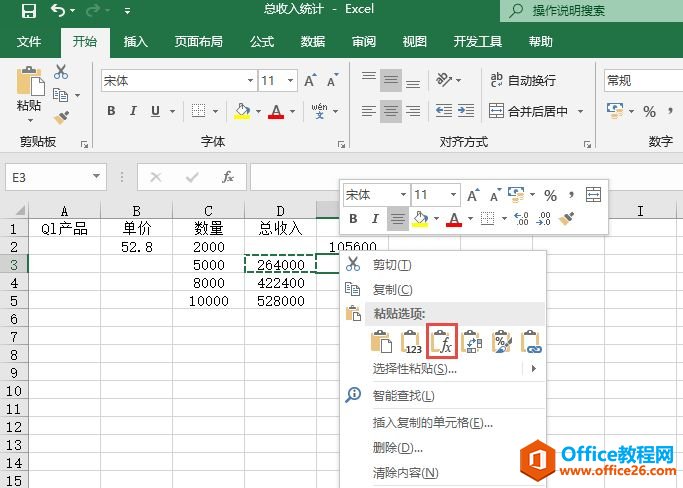Toggle Wrap Text (自动换行)
Image resolution: width=683 pixels, height=488 pixels.
tap(523, 80)
